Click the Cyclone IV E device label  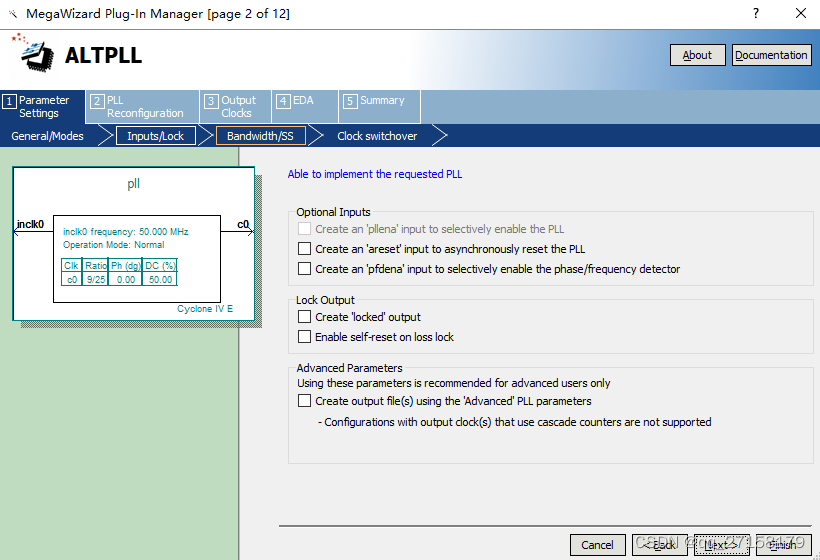(x=205, y=308)
